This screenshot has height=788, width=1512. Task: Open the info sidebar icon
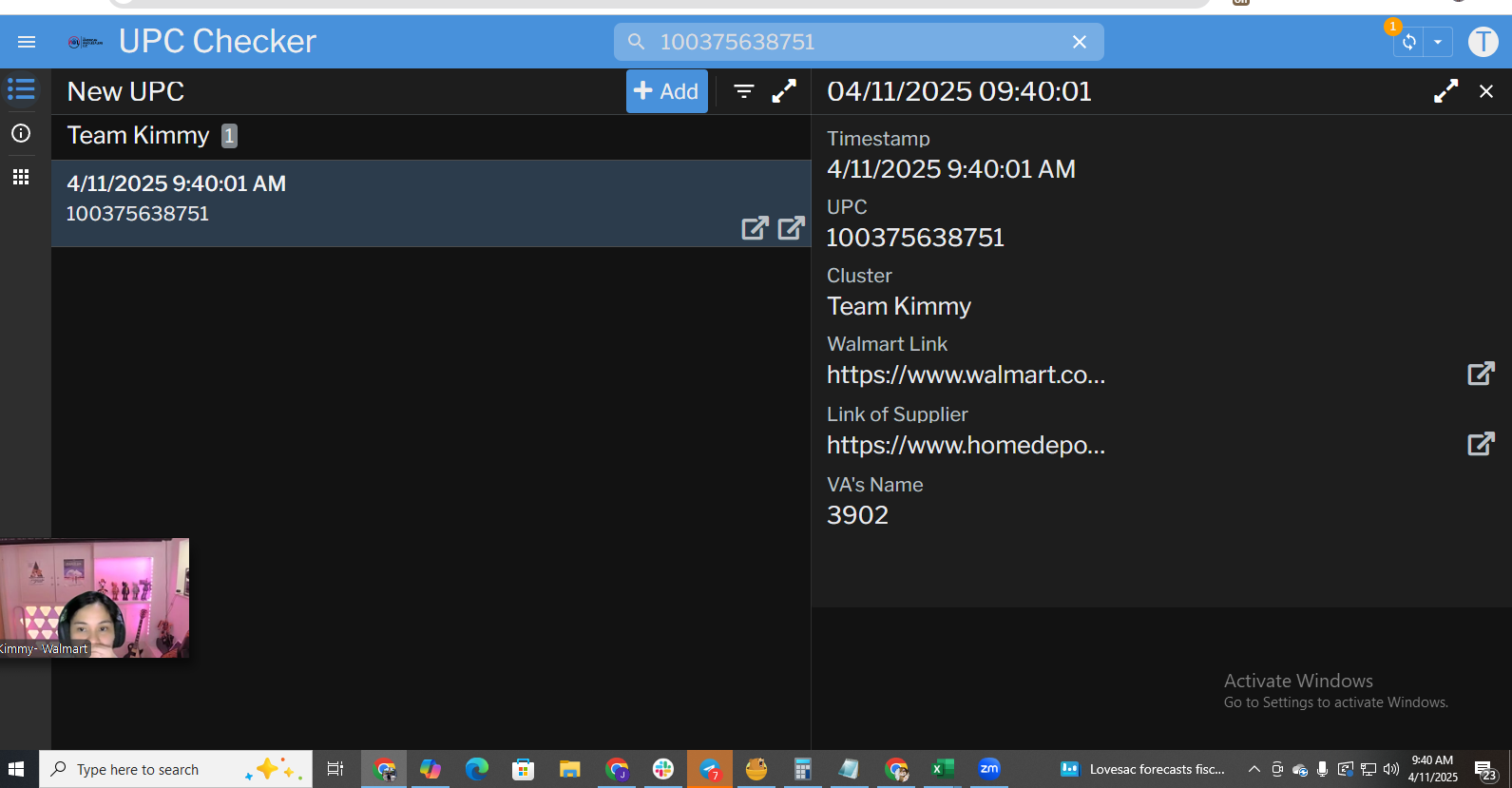21,133
